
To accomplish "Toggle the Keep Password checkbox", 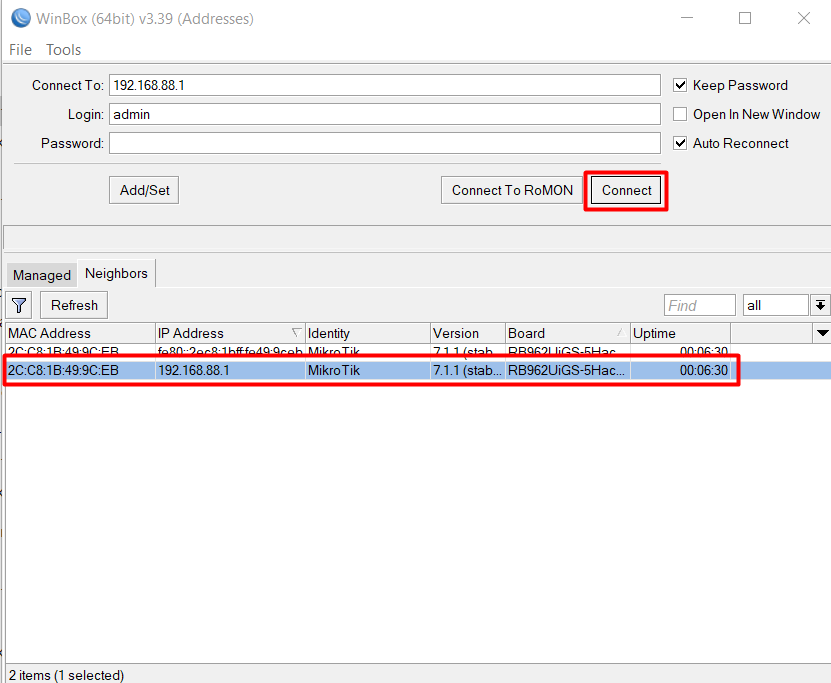I will pos(681,85).
